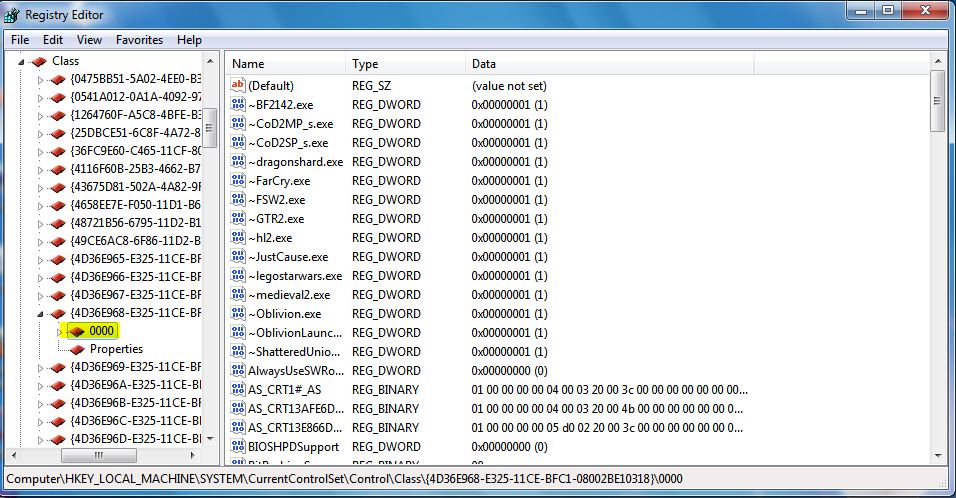Collapse the Class key
This screenshot has height=498, width=956.
click(x=21, y=62)
